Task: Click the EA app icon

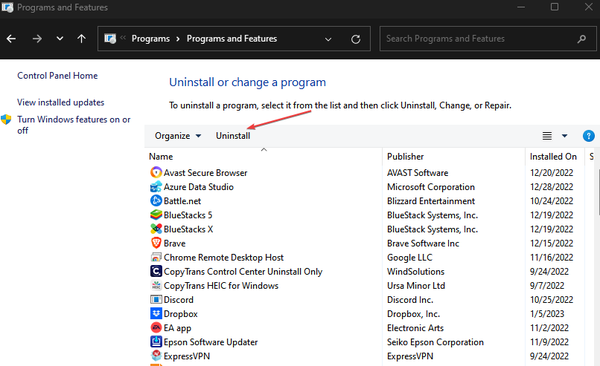Action: (x=156, y=328)
